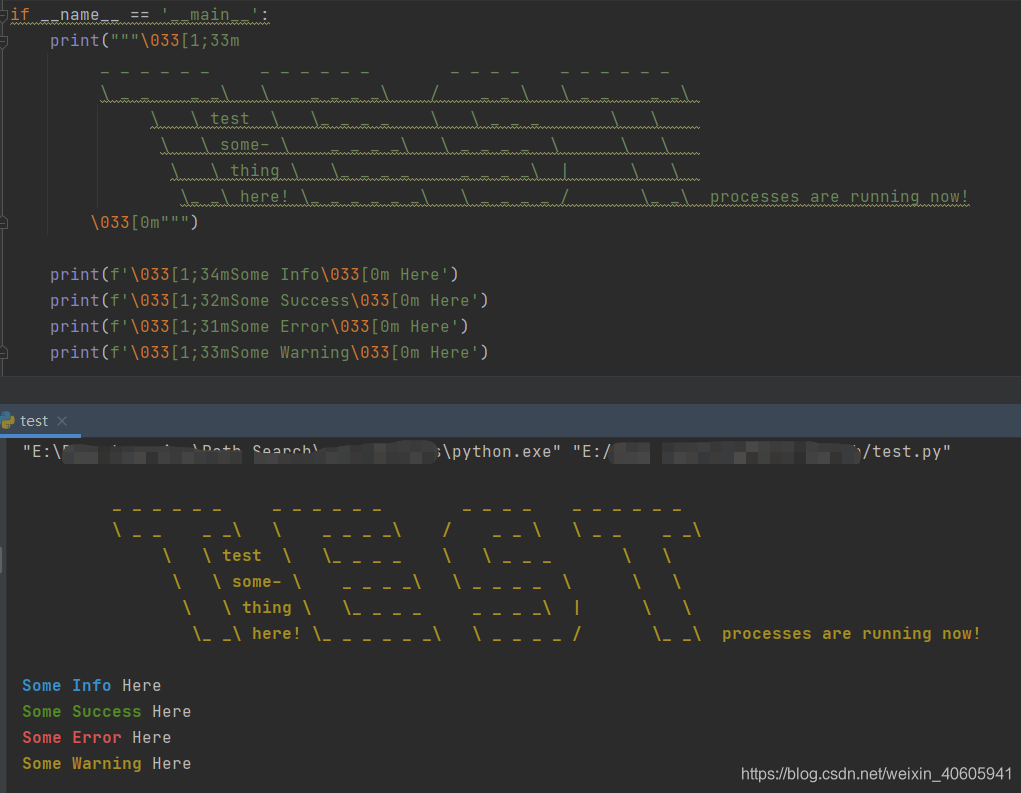Image resolution: width=1021 pixels, height=793 pixels.
Task: Click the Python icon on test tab
Action: click(8, 421)
